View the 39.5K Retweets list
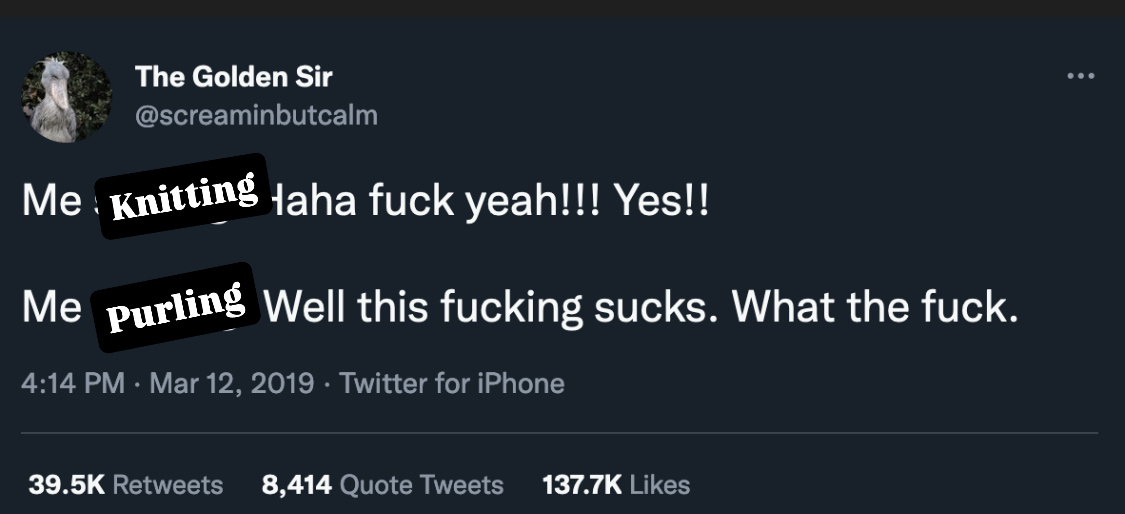 (125, 485)
